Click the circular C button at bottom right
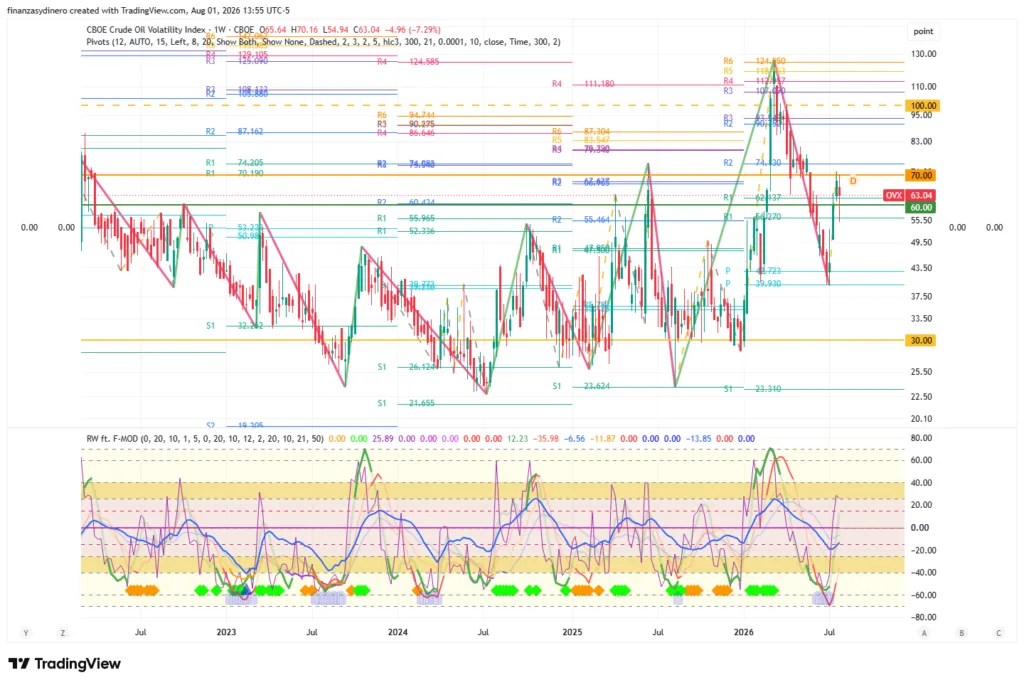 pyautogui.click(x=999, y=633)
